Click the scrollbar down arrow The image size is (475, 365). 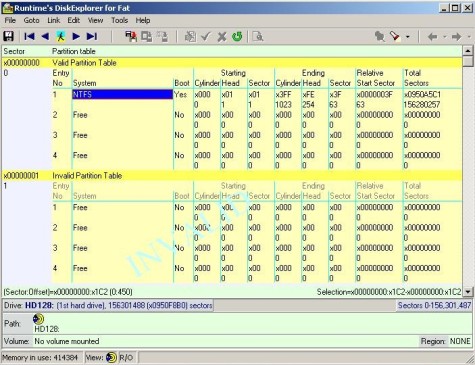coord(468,292)
